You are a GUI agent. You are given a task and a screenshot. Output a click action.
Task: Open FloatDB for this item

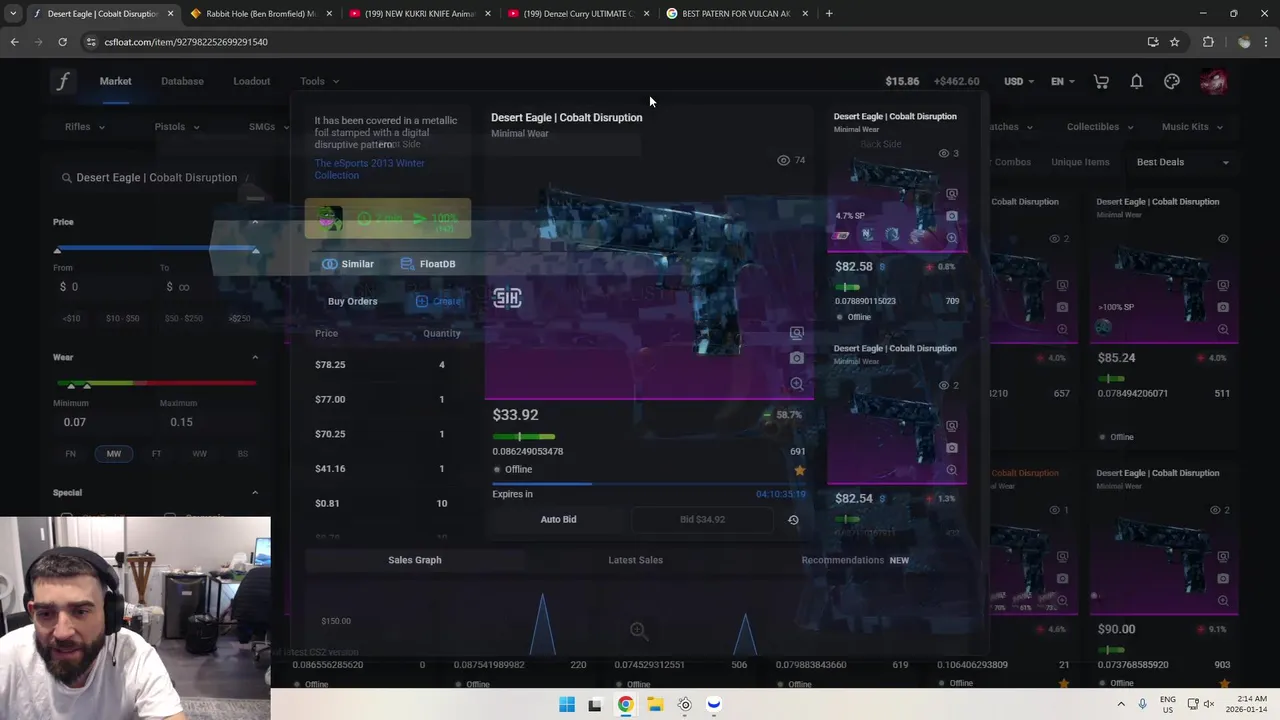point(428,264)
